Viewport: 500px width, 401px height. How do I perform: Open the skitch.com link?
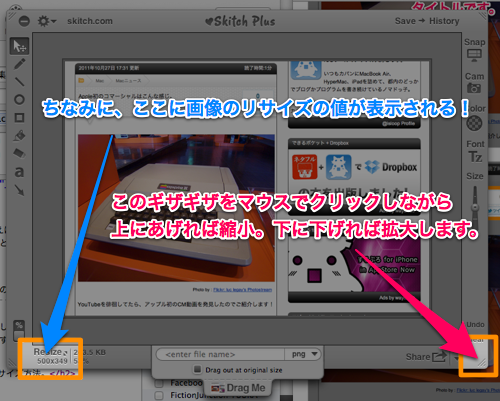pyautogui.click(x=90, y=21)
